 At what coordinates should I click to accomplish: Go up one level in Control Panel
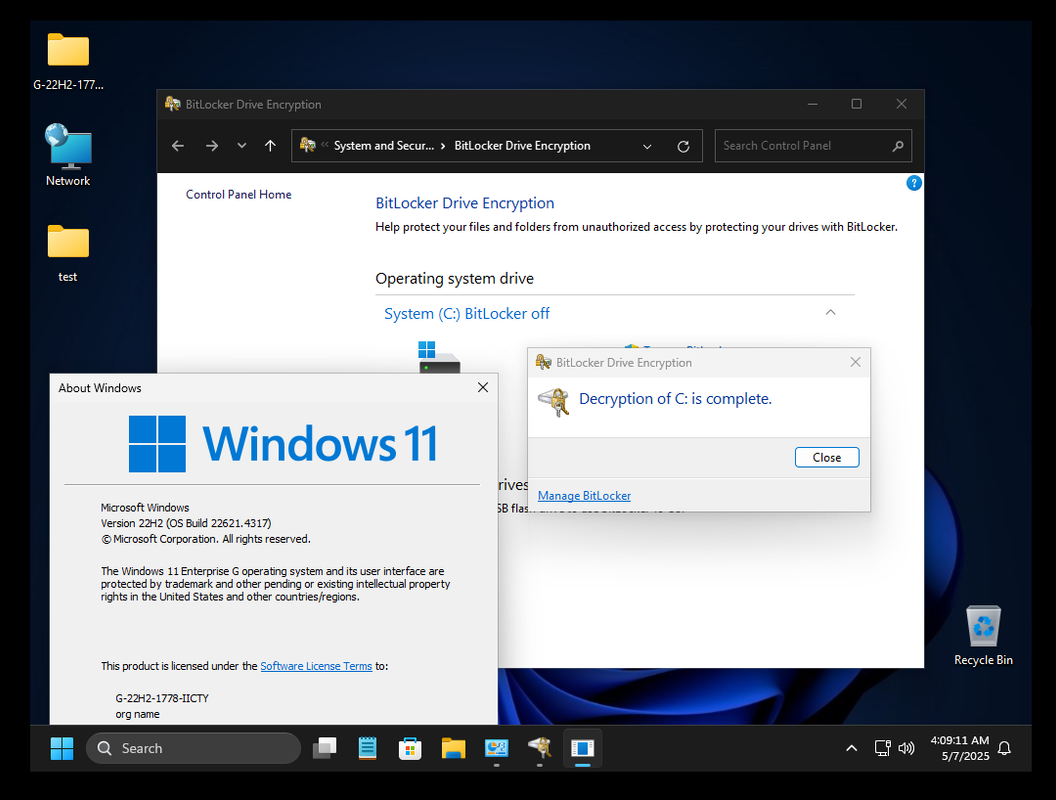(x=270, y=145)
